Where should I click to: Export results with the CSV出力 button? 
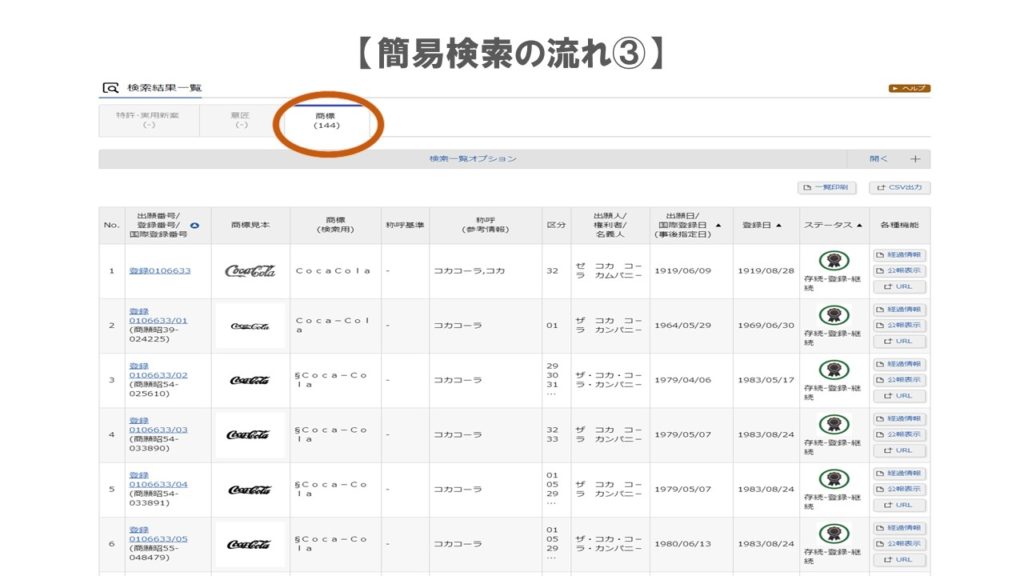pos(900,187)
